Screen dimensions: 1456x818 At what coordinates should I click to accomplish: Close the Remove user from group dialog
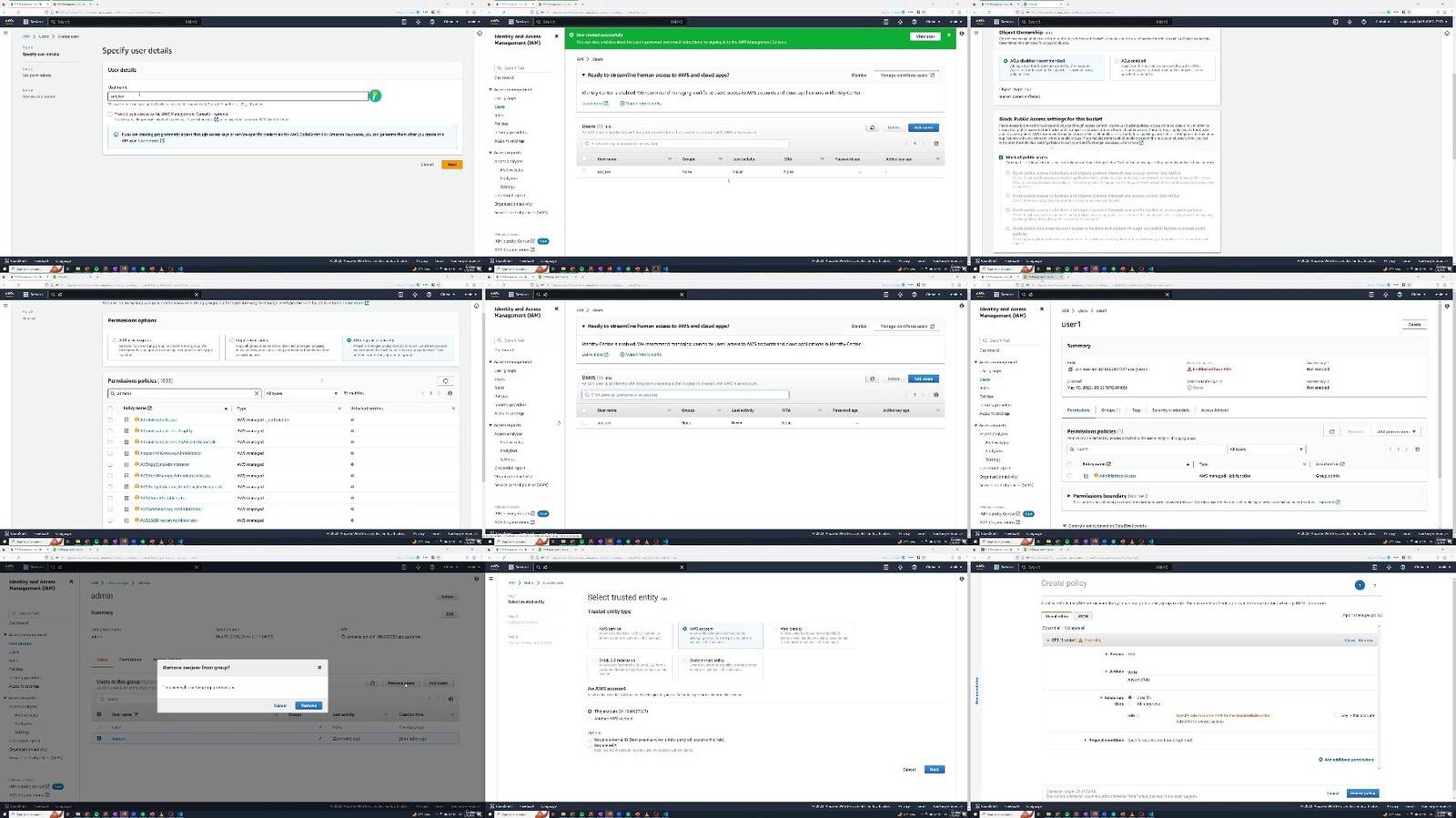[319, 667]
